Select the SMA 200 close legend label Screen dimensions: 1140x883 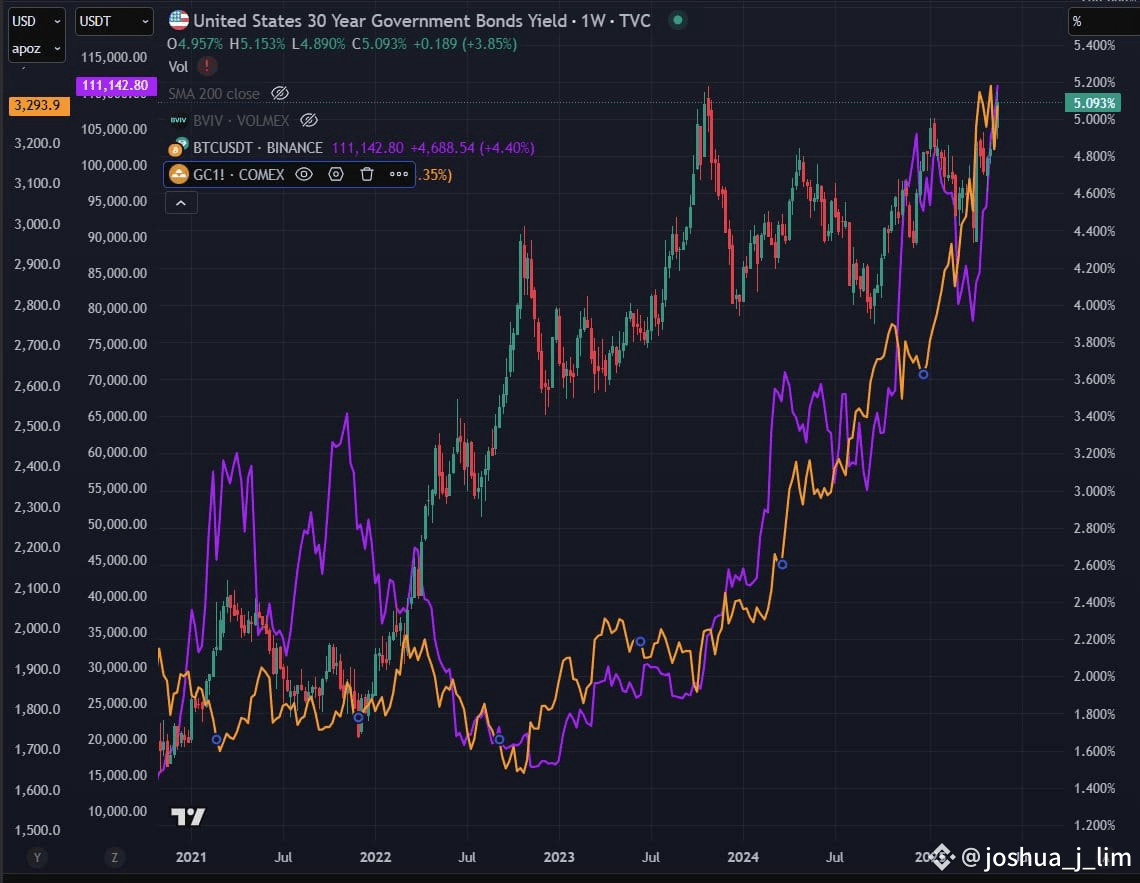tap(214, 94)
